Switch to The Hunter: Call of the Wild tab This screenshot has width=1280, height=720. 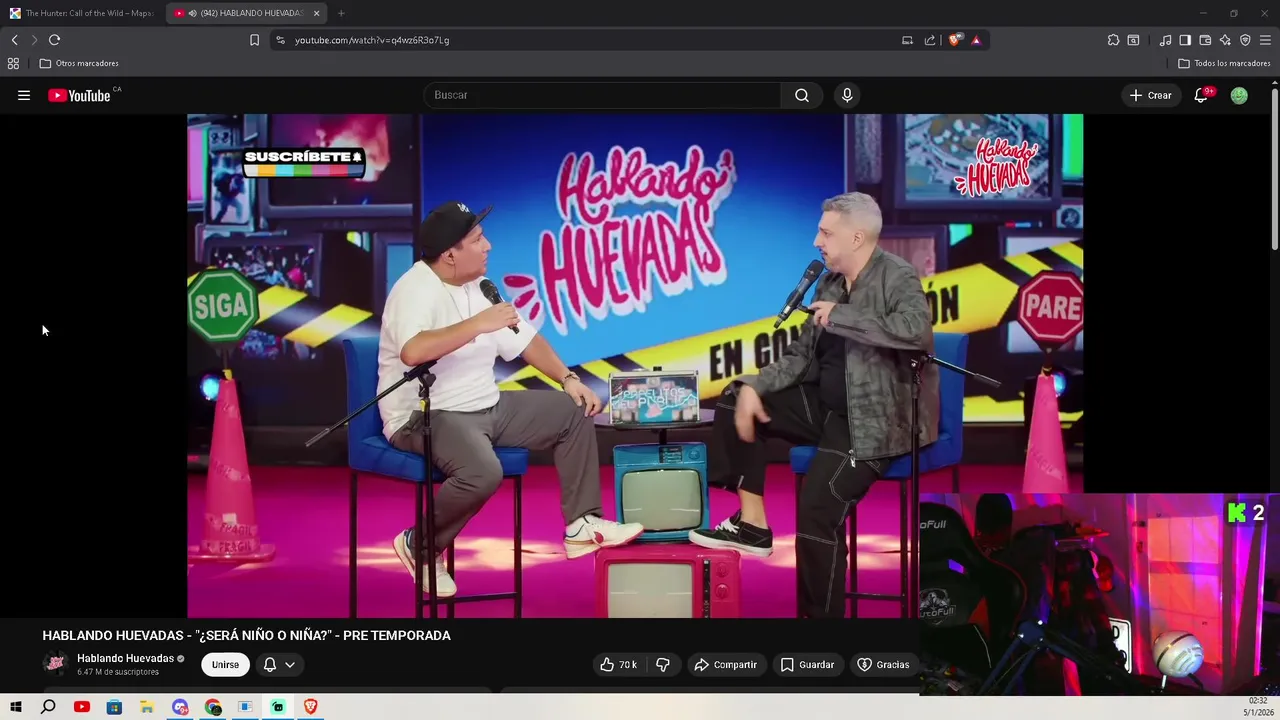point(82,13)
